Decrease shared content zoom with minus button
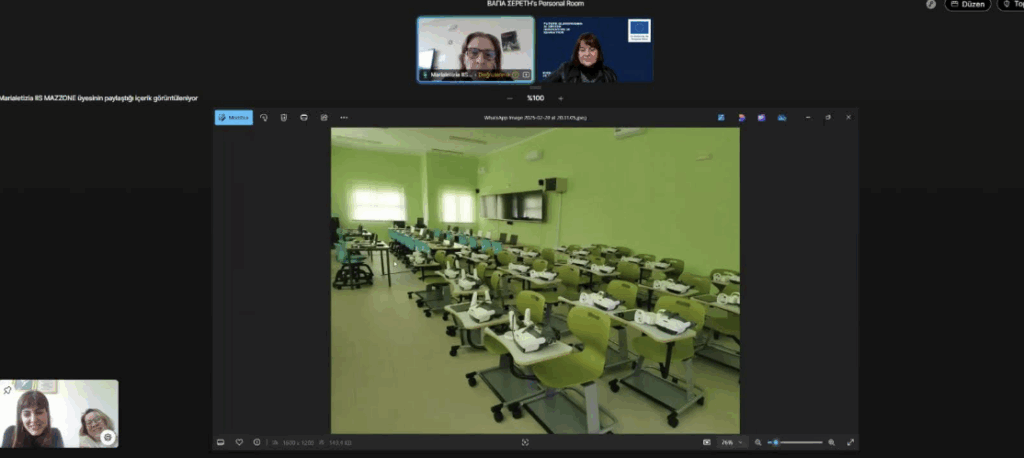This screenshot has height=458, width=1024. [510, 98]
